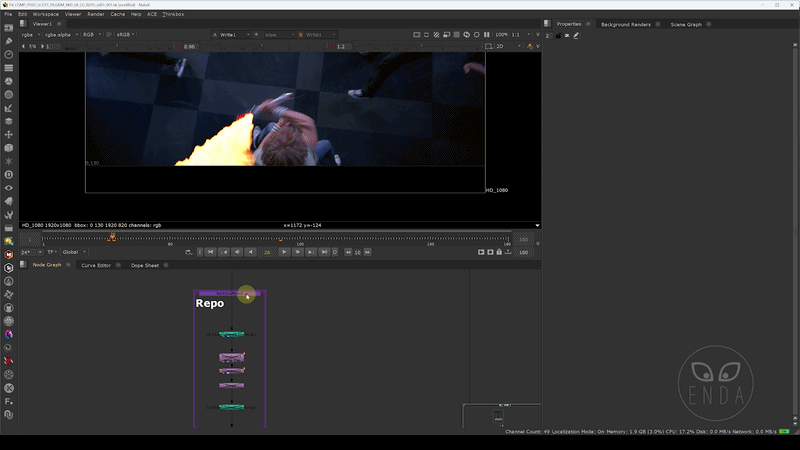The width and height of the screenshot is (800, 450).
Task: Open the colorful flame plugin menu
Action: point(9,334)
